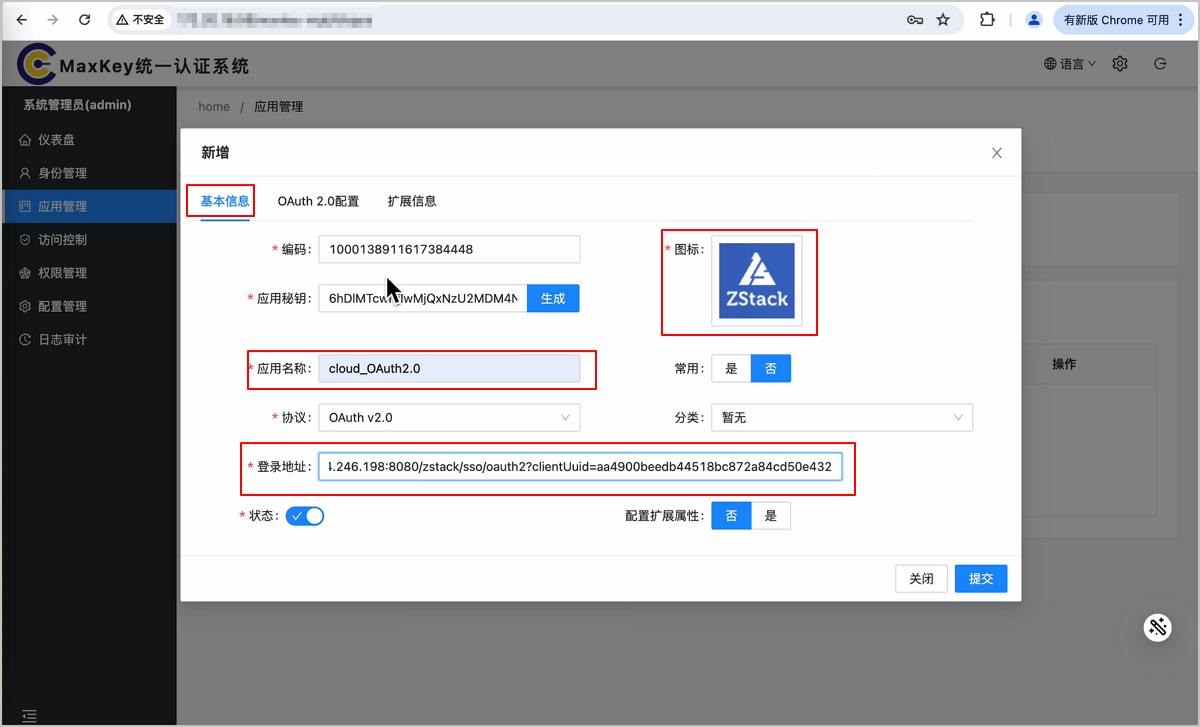
Task: Switch to the OAuth 2.0配置 tab
Action: point(318,201)
